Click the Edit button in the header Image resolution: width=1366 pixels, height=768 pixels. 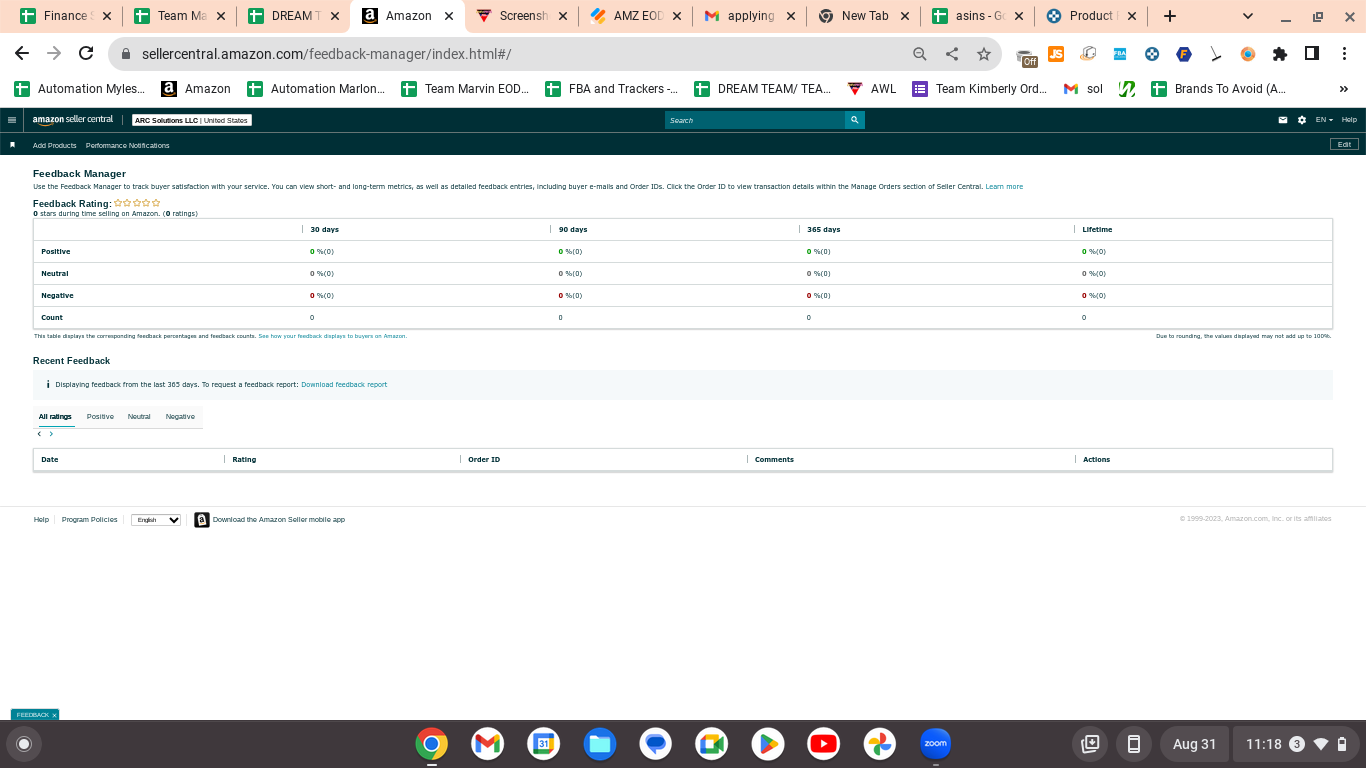tap(1344, 145)
